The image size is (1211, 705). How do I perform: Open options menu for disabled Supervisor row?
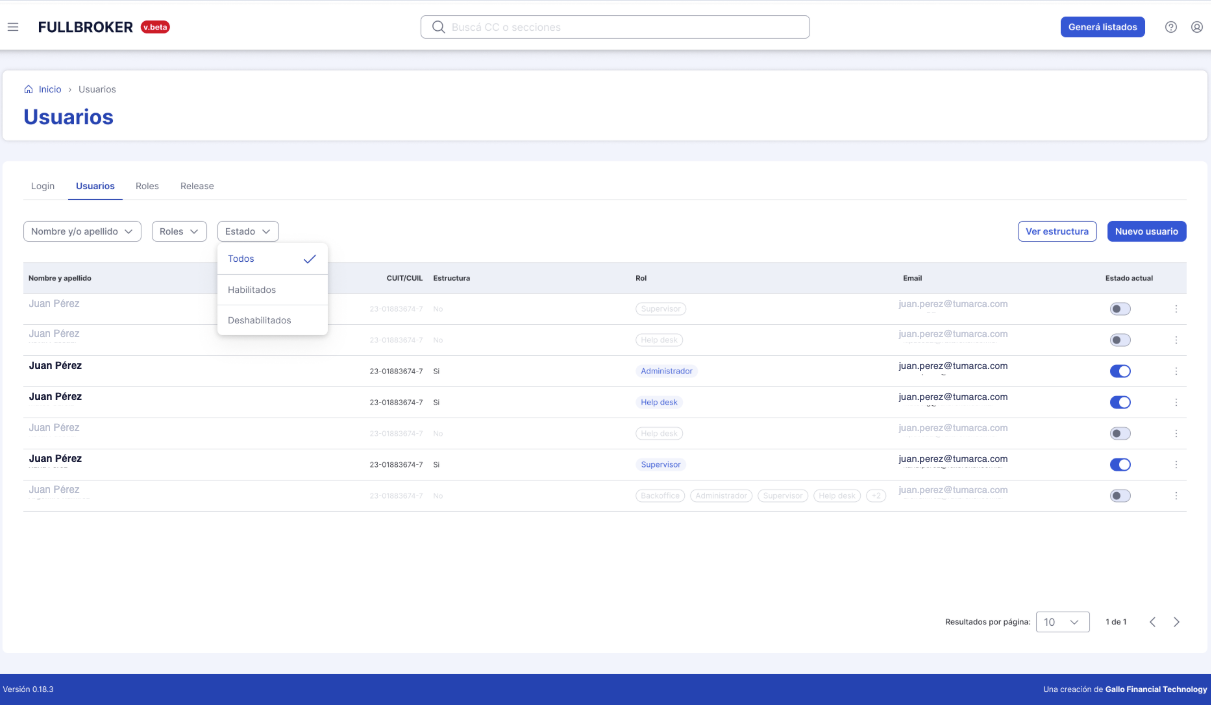coord(1176,309)
